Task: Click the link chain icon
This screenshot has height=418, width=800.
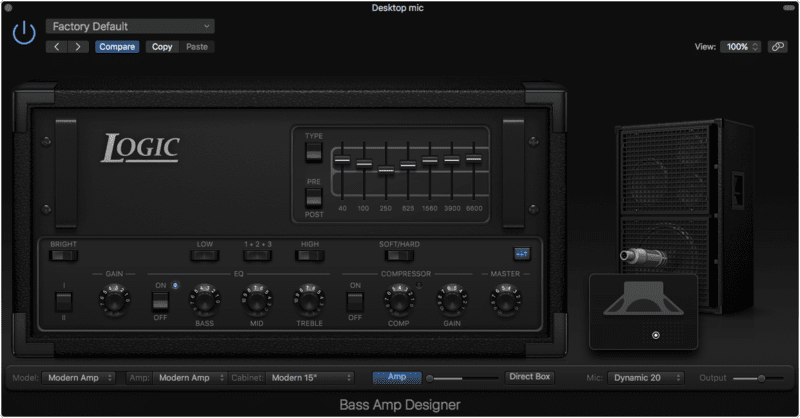Action: coord(778,46)
